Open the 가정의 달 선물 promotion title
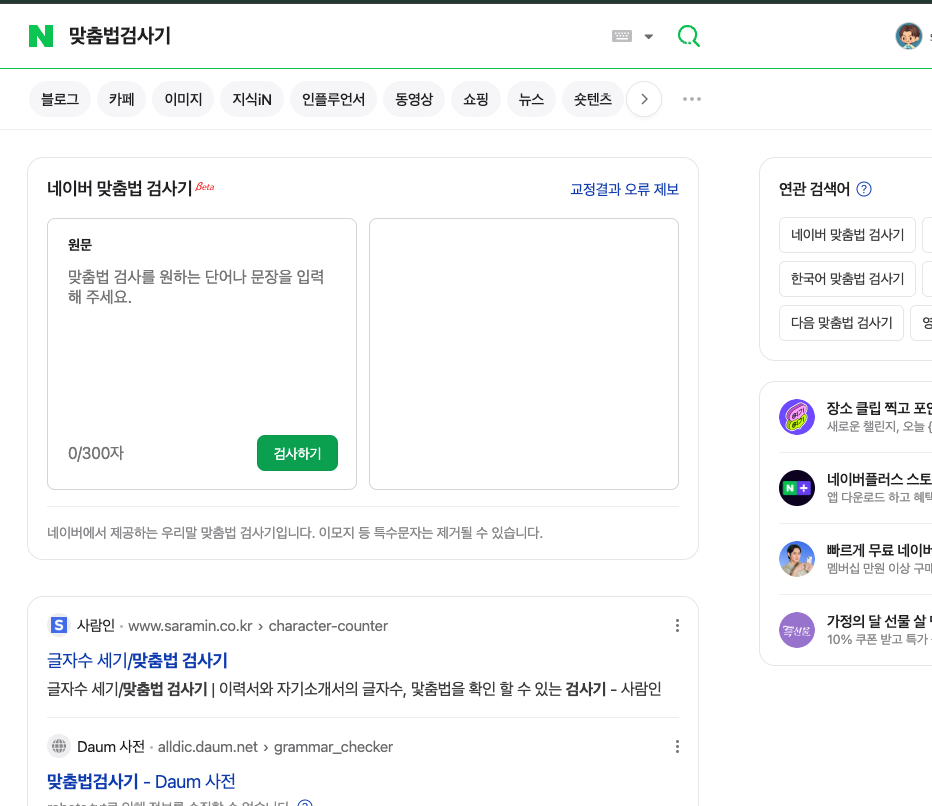Viewport: 932px width, 806px height. pyautogui.click(x=879, y=621)
